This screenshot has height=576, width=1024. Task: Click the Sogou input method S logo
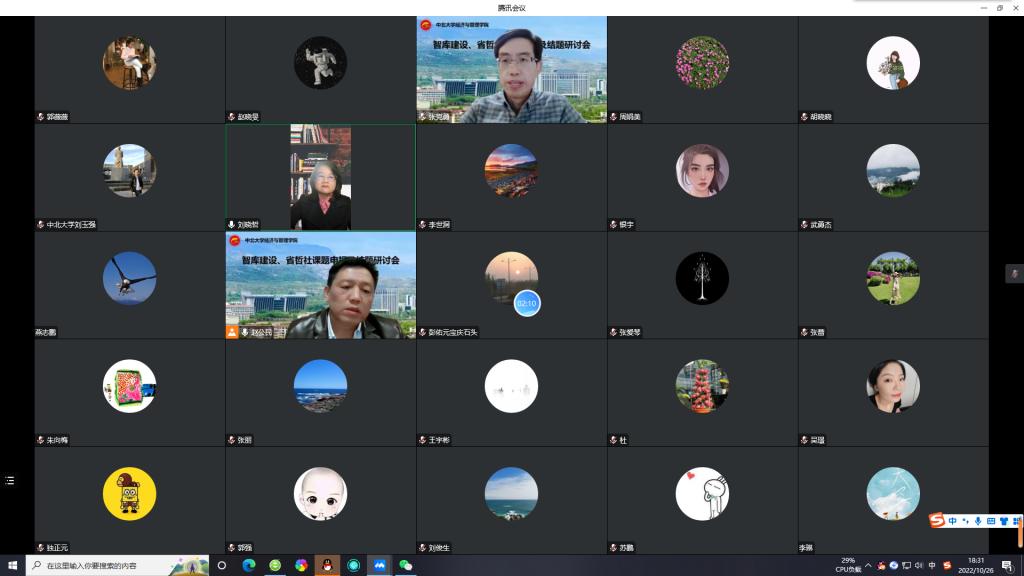[x=937, y=521]
